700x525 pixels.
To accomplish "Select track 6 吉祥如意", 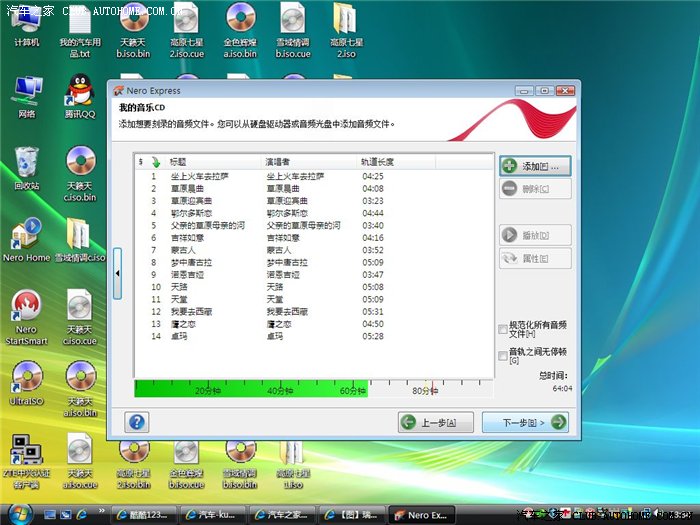I will tap(312, 238).
